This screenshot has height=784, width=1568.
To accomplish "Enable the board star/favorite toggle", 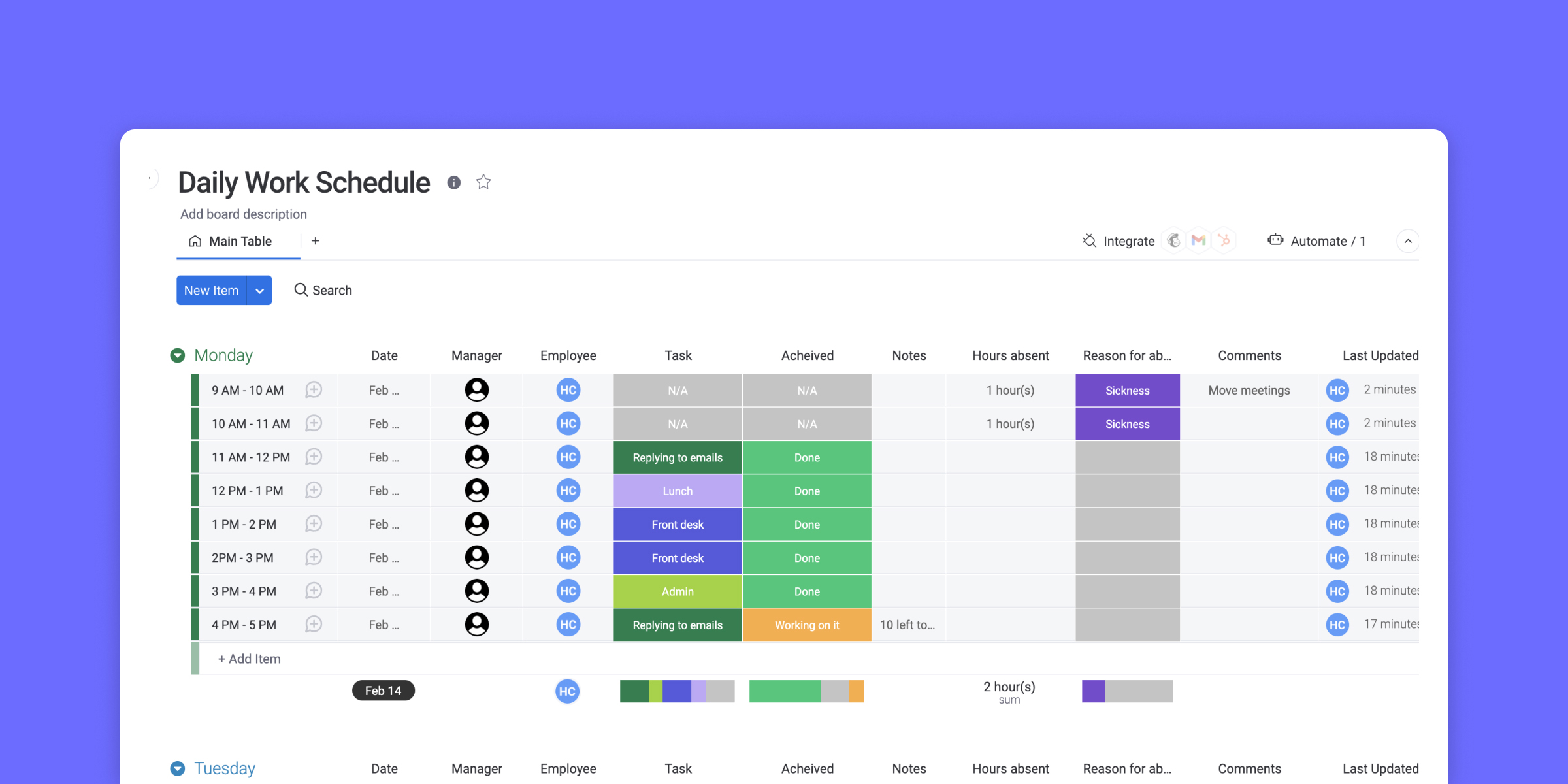I will click(484, 182).
